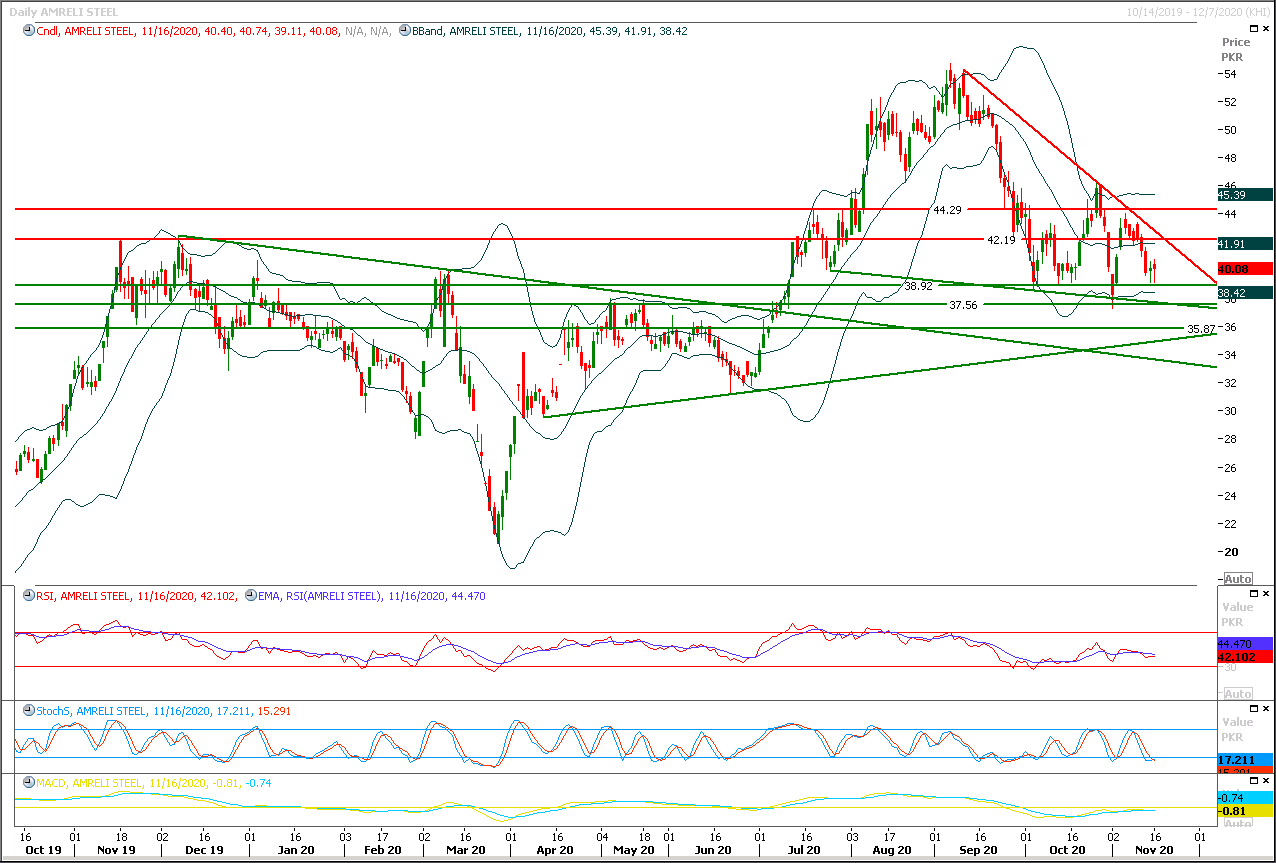Click the 44.470 EMA value tag
This screenshot has width=1276, height=863.
1244,644
